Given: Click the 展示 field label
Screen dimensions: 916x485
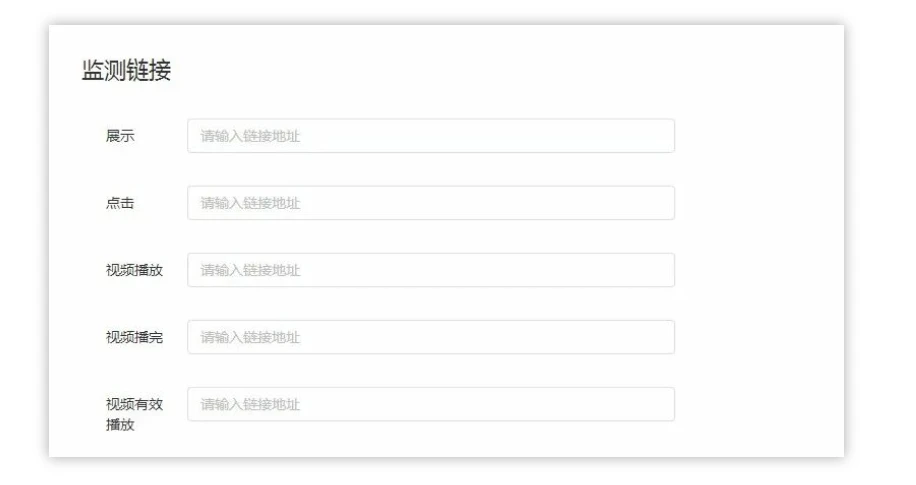Looking at the screenshot, I should tap(120, 136).
